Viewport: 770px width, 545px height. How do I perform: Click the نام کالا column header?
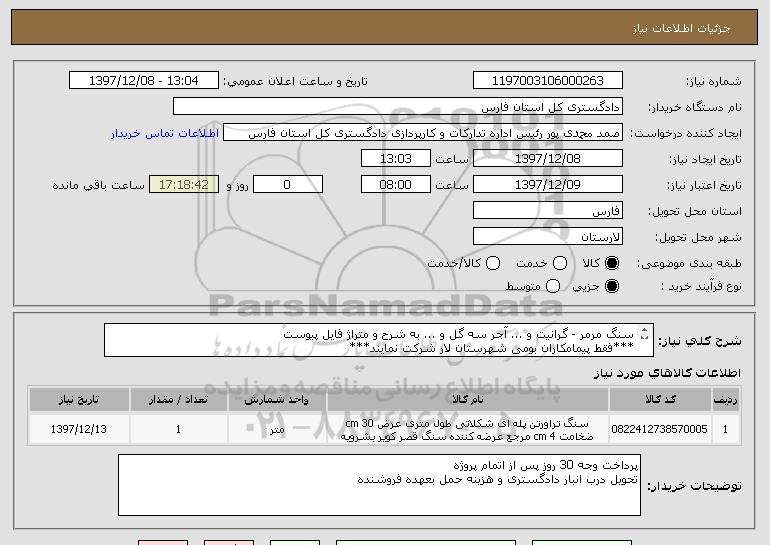(x=468, y=400)
